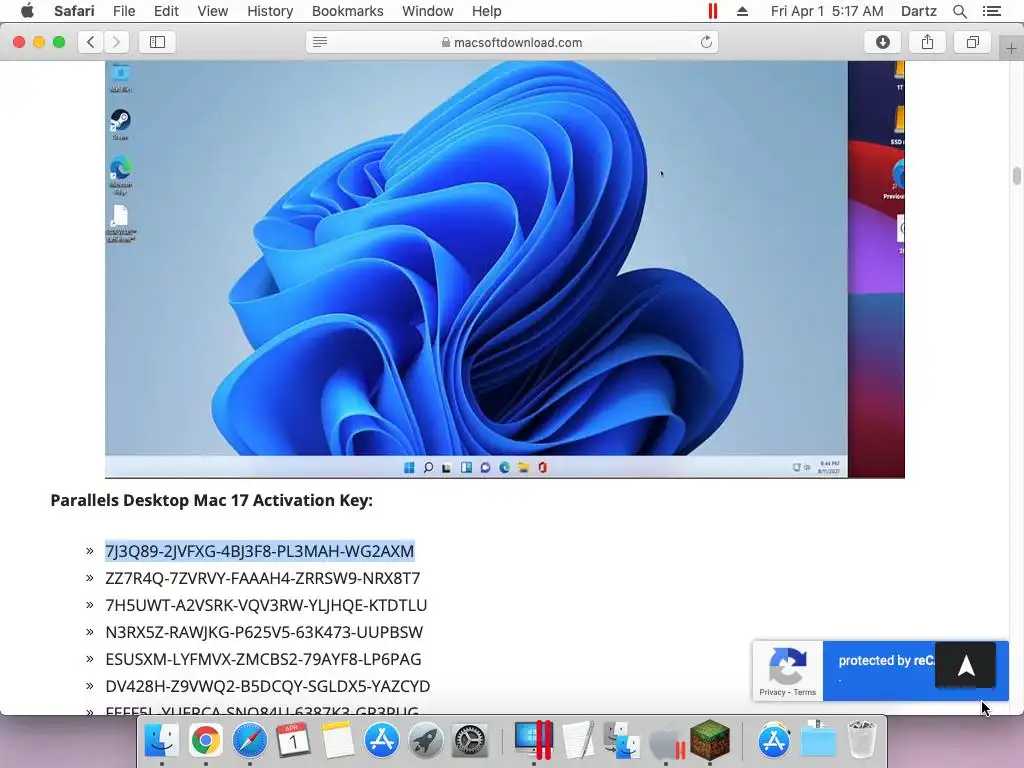Click the key N3RX5Z-RAWJKG-P625V5-63K473-UUPBSW
Viewport: 1024px width, 768px height.
click(264, 632)
